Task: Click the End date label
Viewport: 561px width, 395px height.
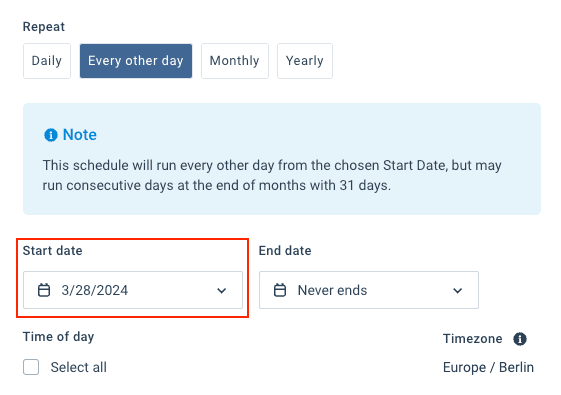Action: (285, 250)
